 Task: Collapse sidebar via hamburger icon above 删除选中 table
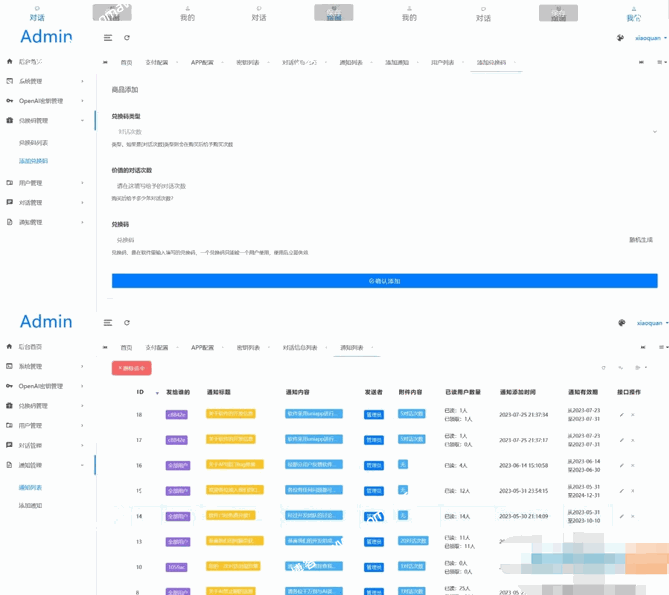pos(108,323)
